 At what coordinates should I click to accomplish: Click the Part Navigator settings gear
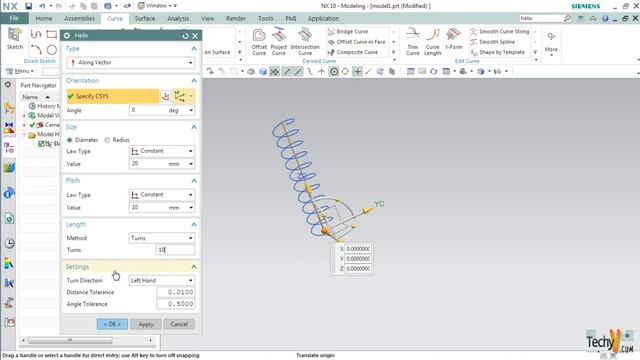(8, 85)
